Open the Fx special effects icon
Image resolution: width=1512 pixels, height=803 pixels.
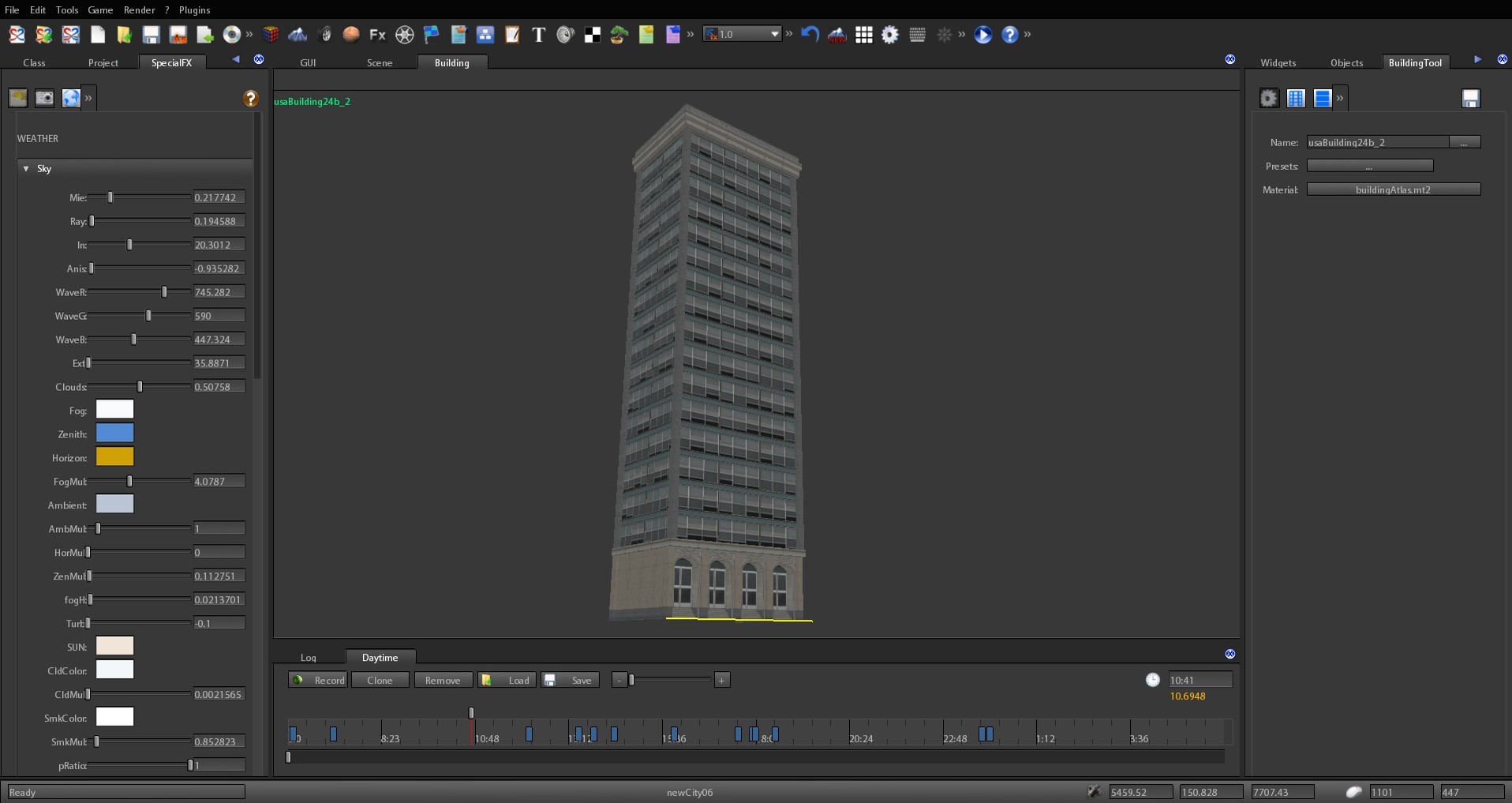tap(376, 35)
